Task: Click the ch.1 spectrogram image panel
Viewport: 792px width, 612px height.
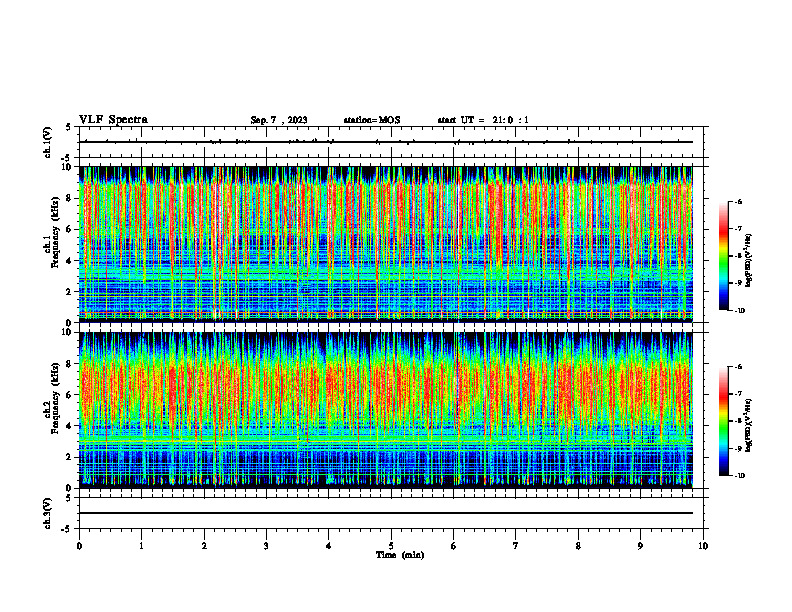Action: pos(386,244)
